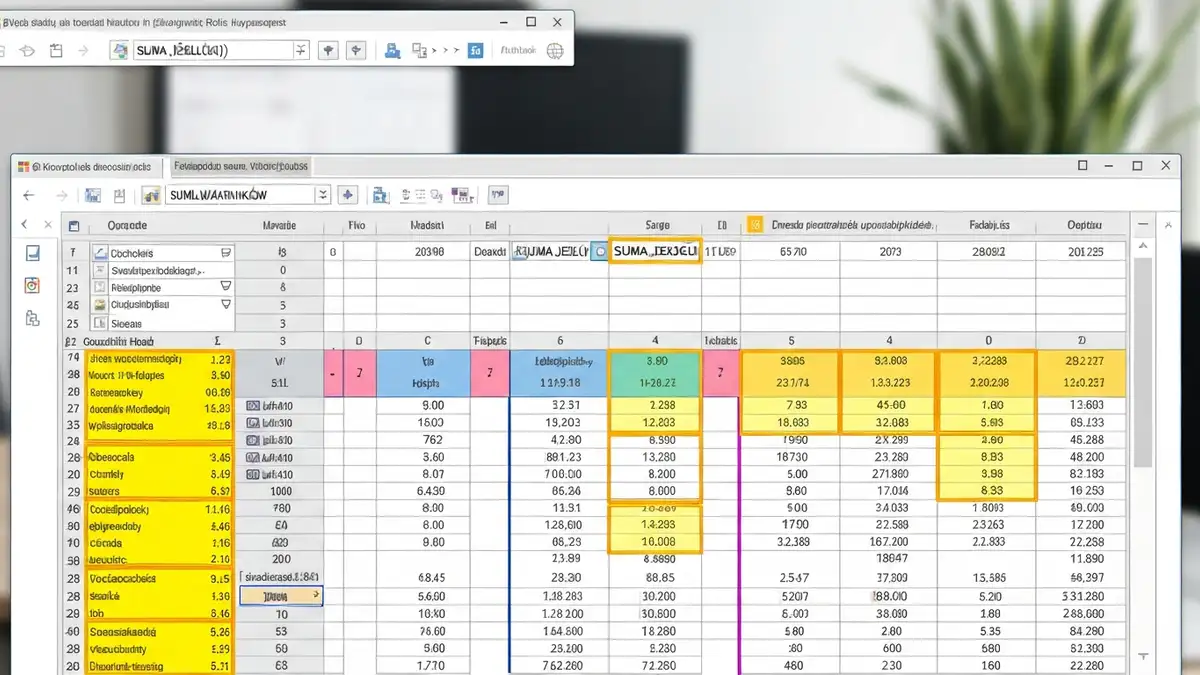Screen dimensions: 1200x675
Task: Expand the Cludusinbyfiau row dropdown
Action: click(225, 304)
